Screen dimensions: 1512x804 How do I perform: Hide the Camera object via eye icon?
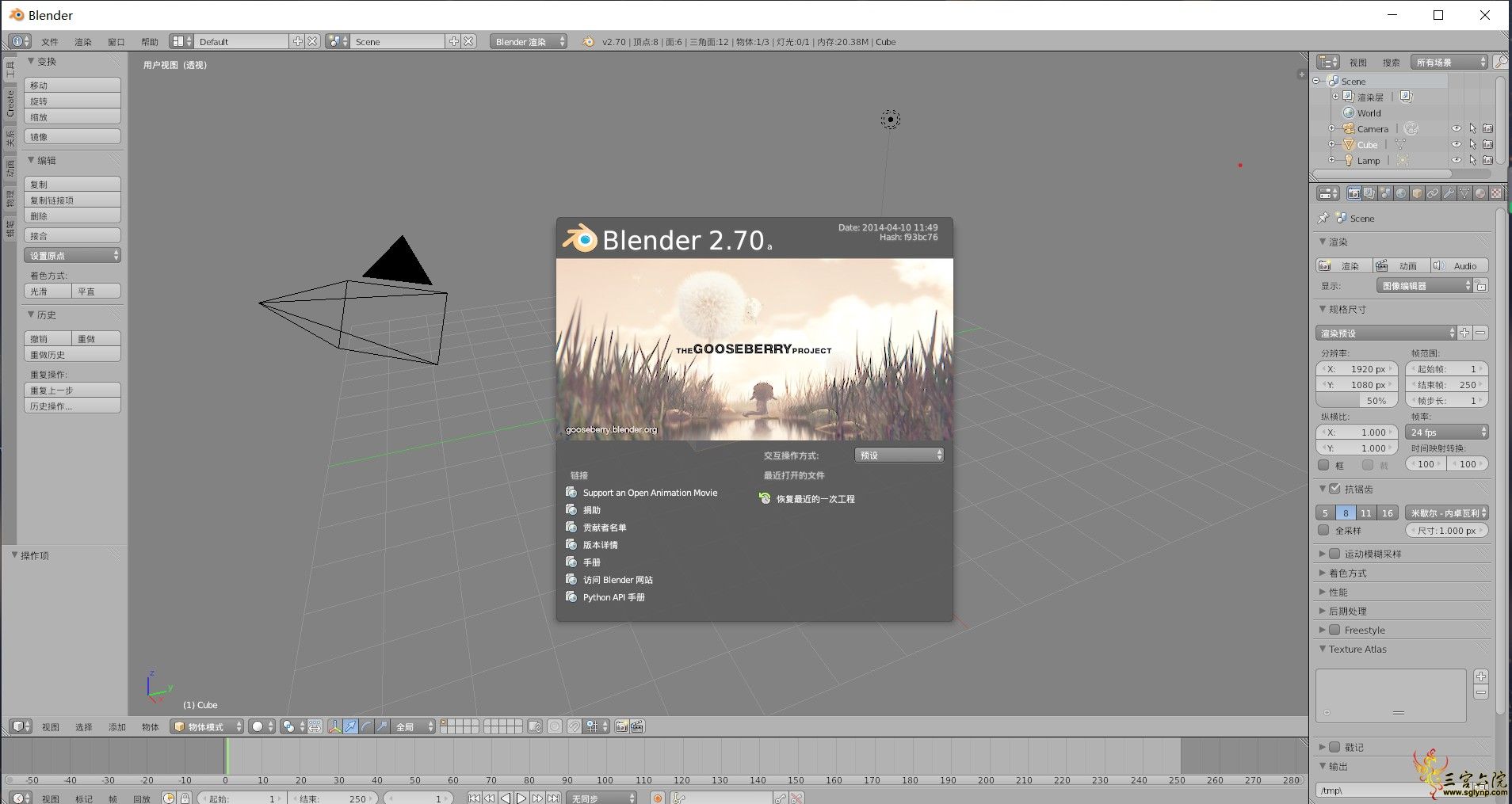coord(1457,128)
